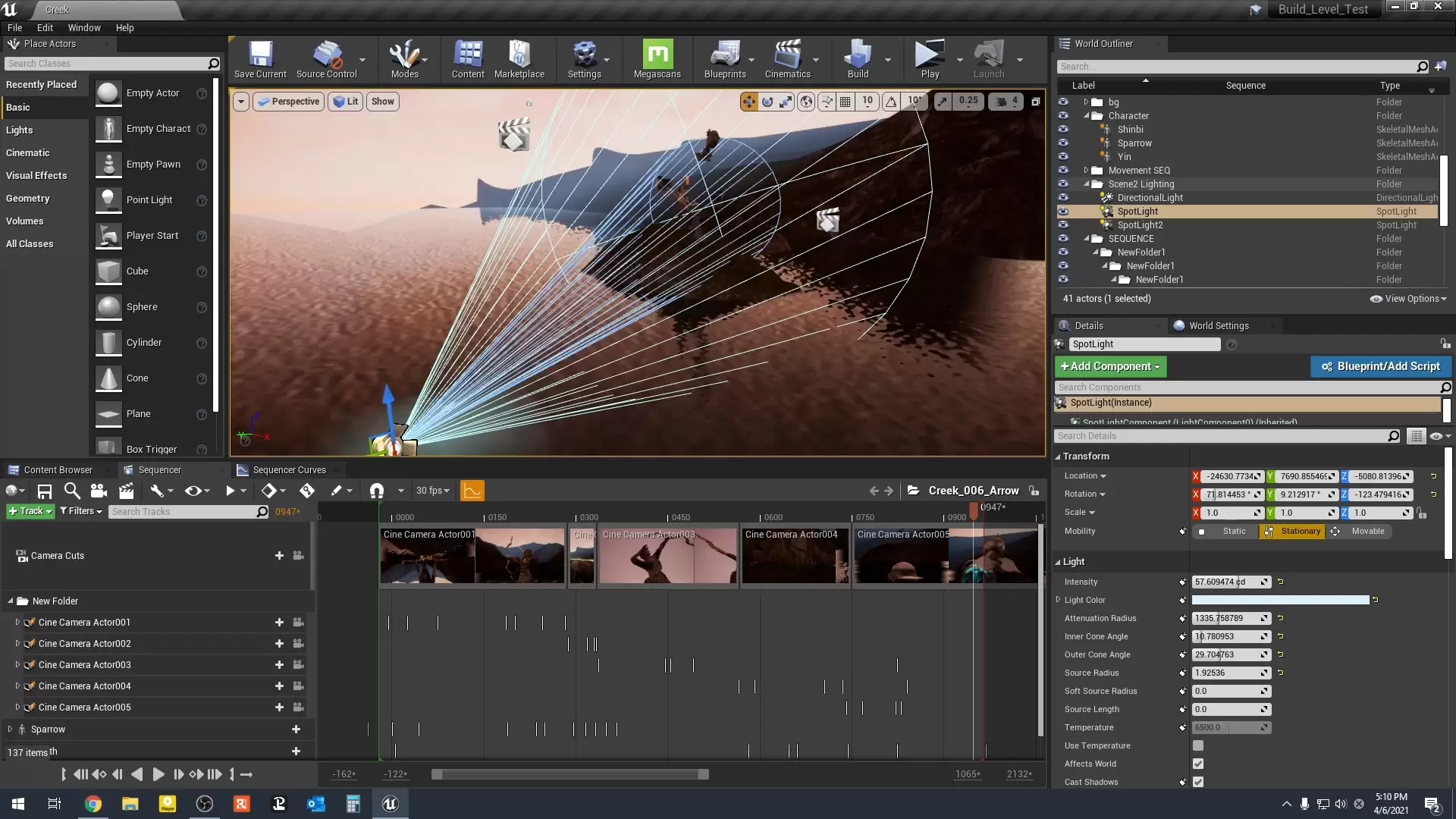Click the Light Color swatch bar
The width and height of the screenshot is (1456, 819).
coord(1280,600)
